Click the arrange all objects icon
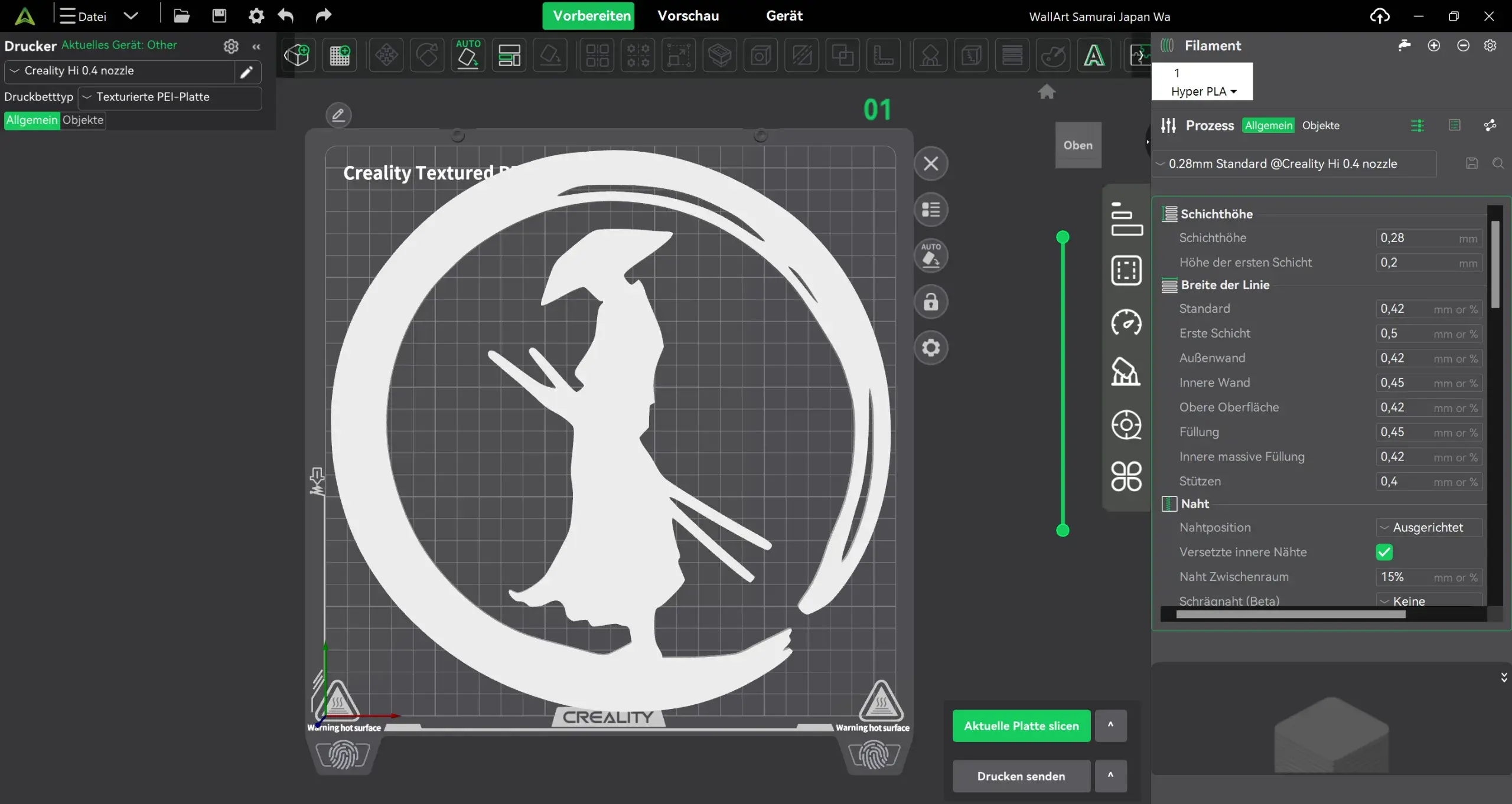Image resolution: width=1512 pixels, height=804 pixels. click(x=509, y=55)
